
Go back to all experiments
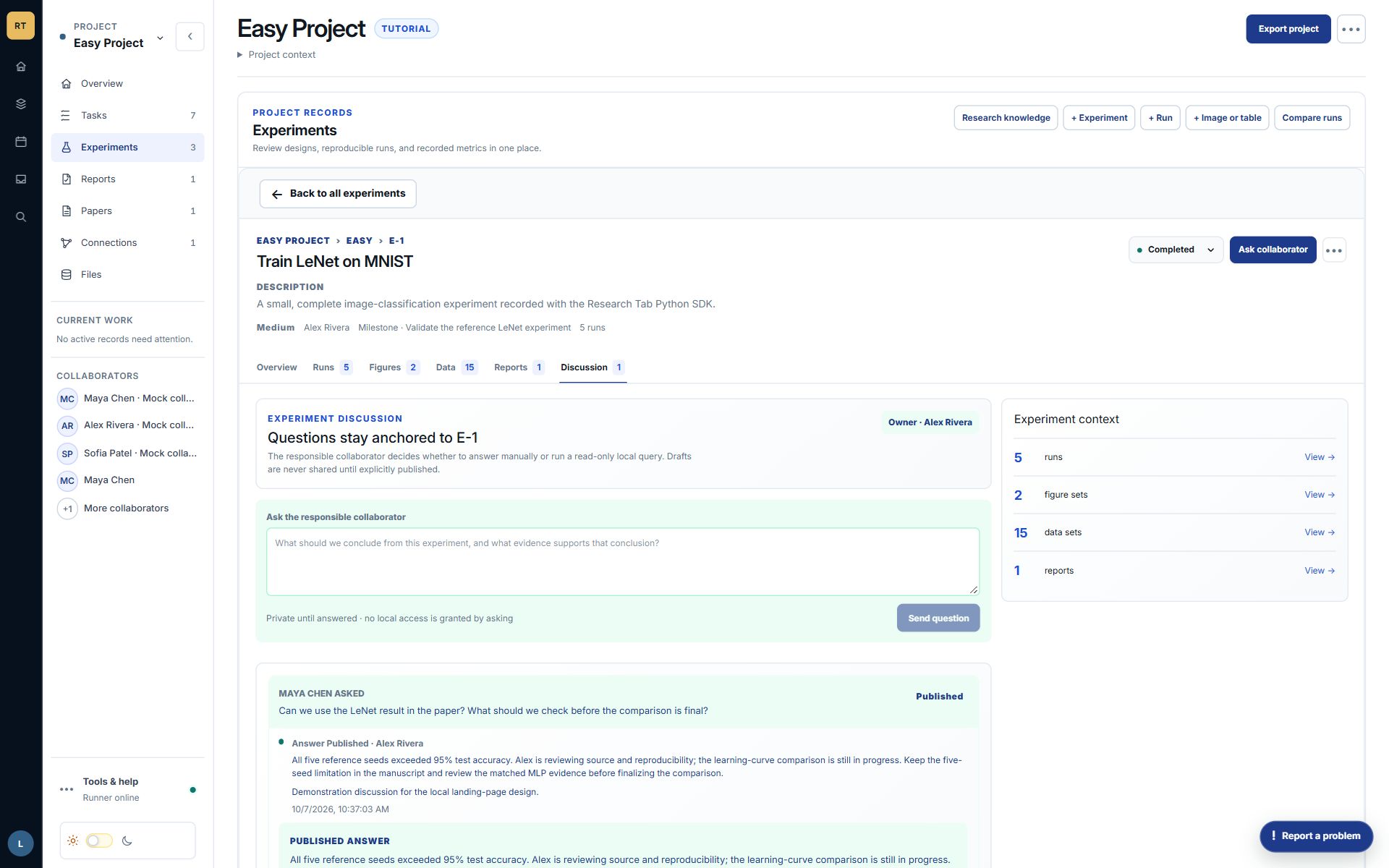(x=338, y=194)
